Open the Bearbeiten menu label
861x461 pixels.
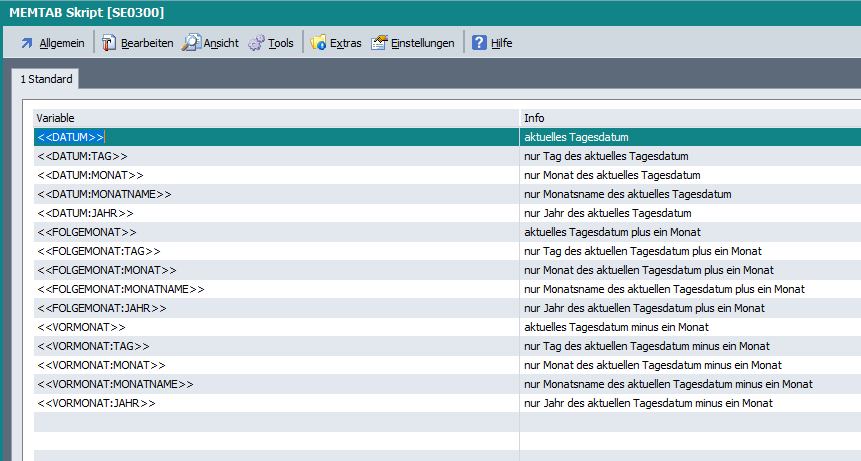click(147, 43)
